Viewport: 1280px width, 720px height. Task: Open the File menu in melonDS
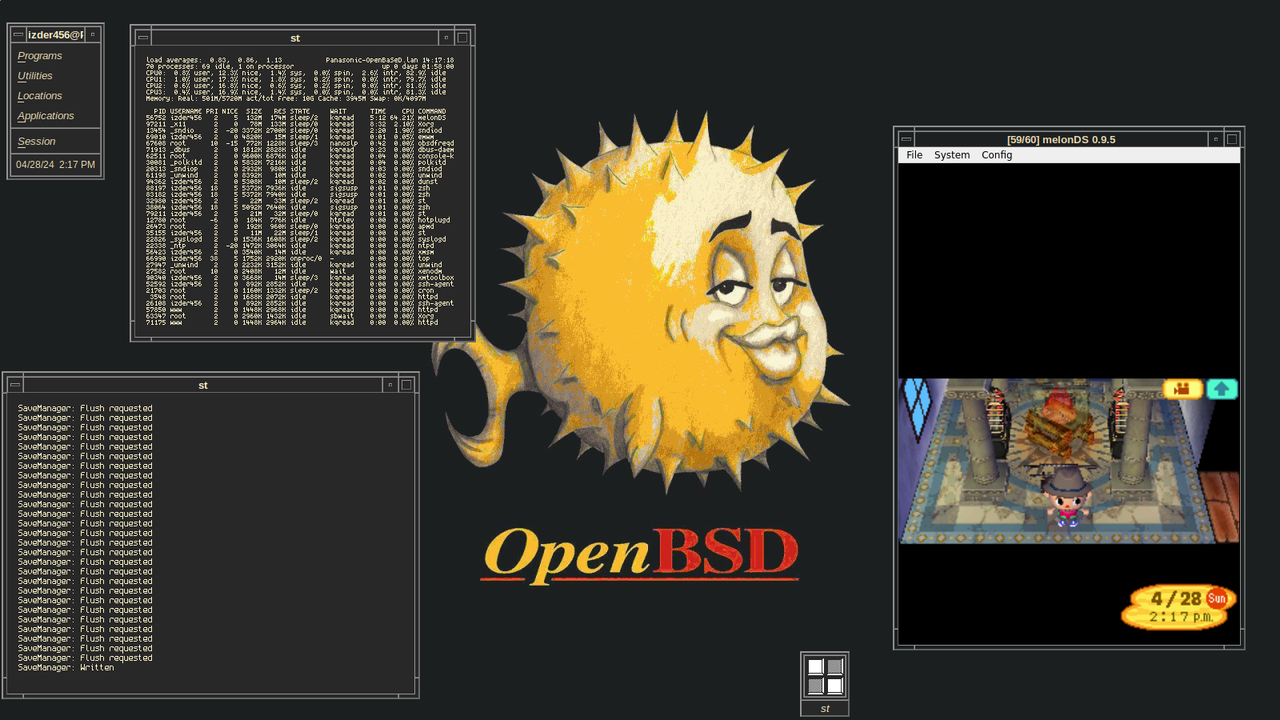[x=914, y=155]
